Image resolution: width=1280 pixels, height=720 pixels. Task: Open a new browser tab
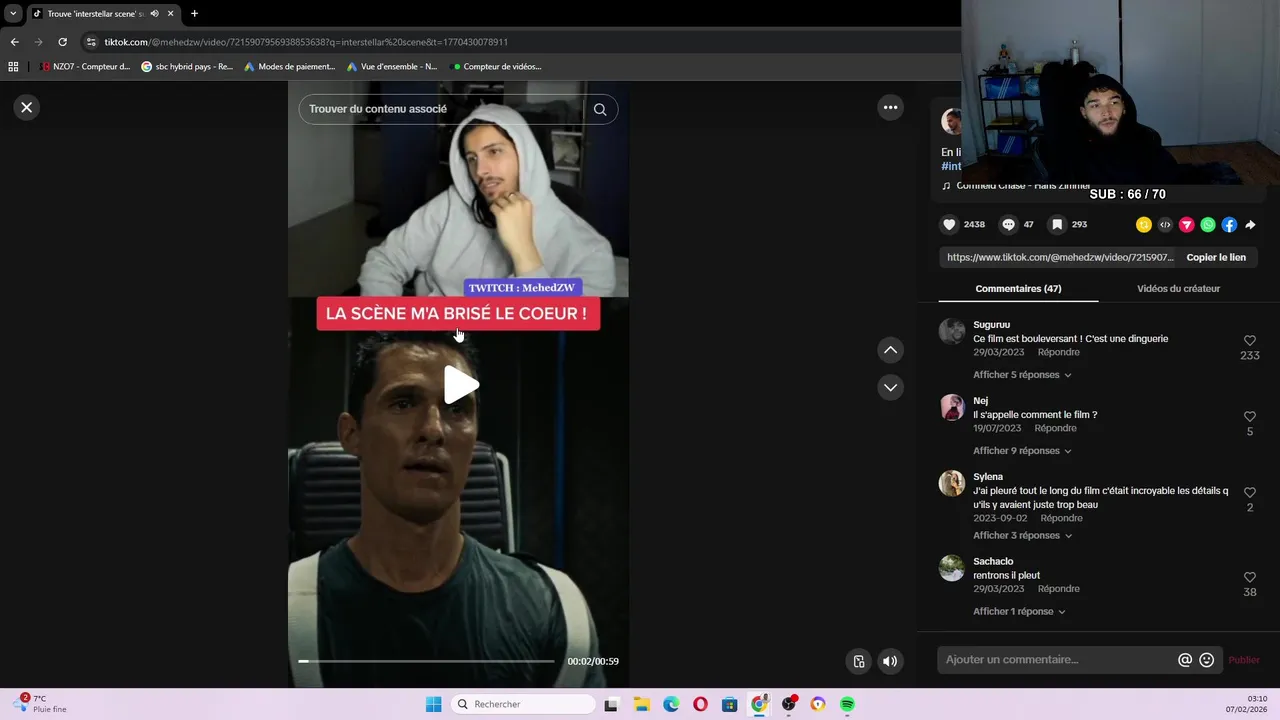pyautogui.click(x=194, y=14)
